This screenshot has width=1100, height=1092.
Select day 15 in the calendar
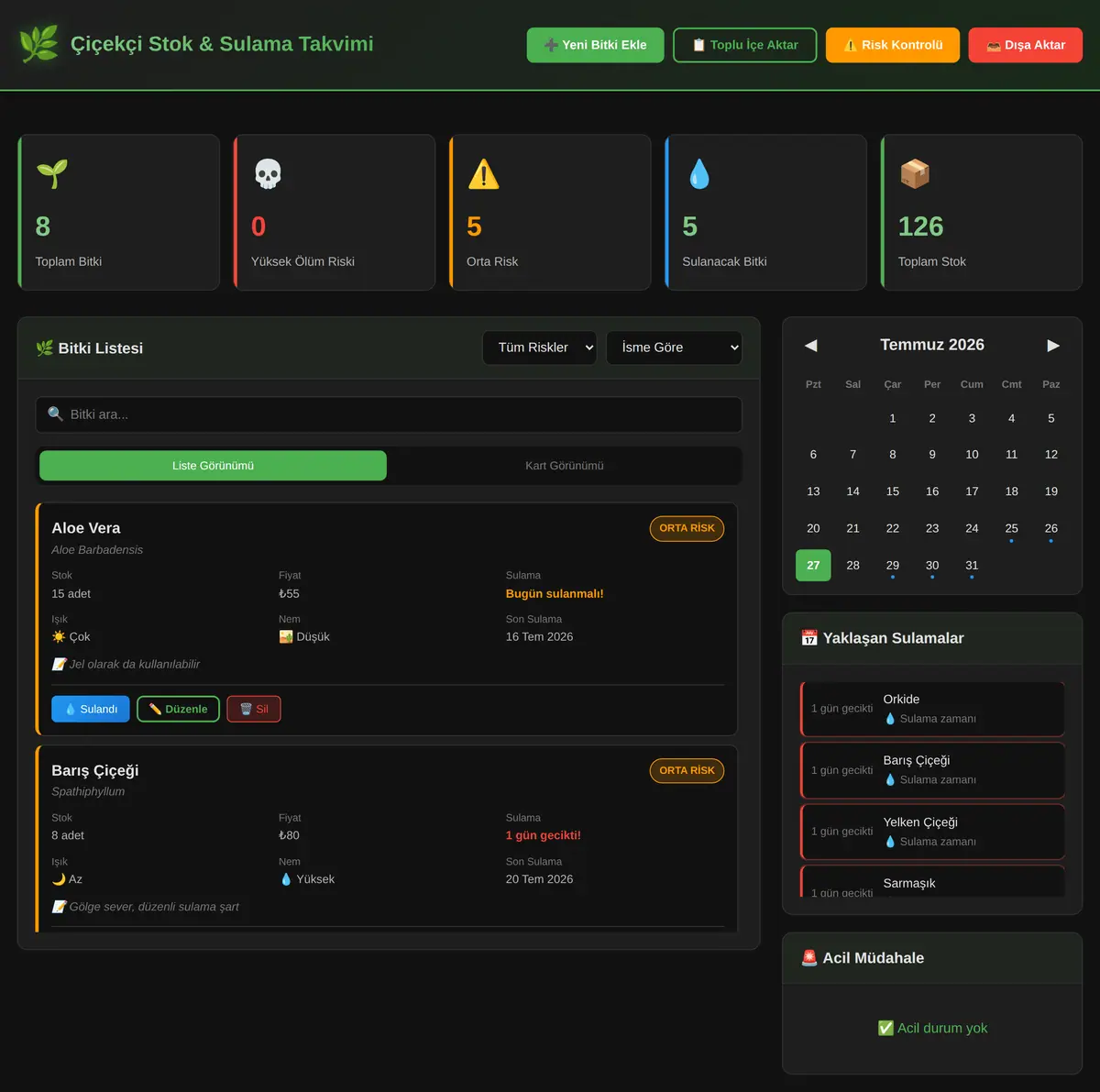pos(893,491)
